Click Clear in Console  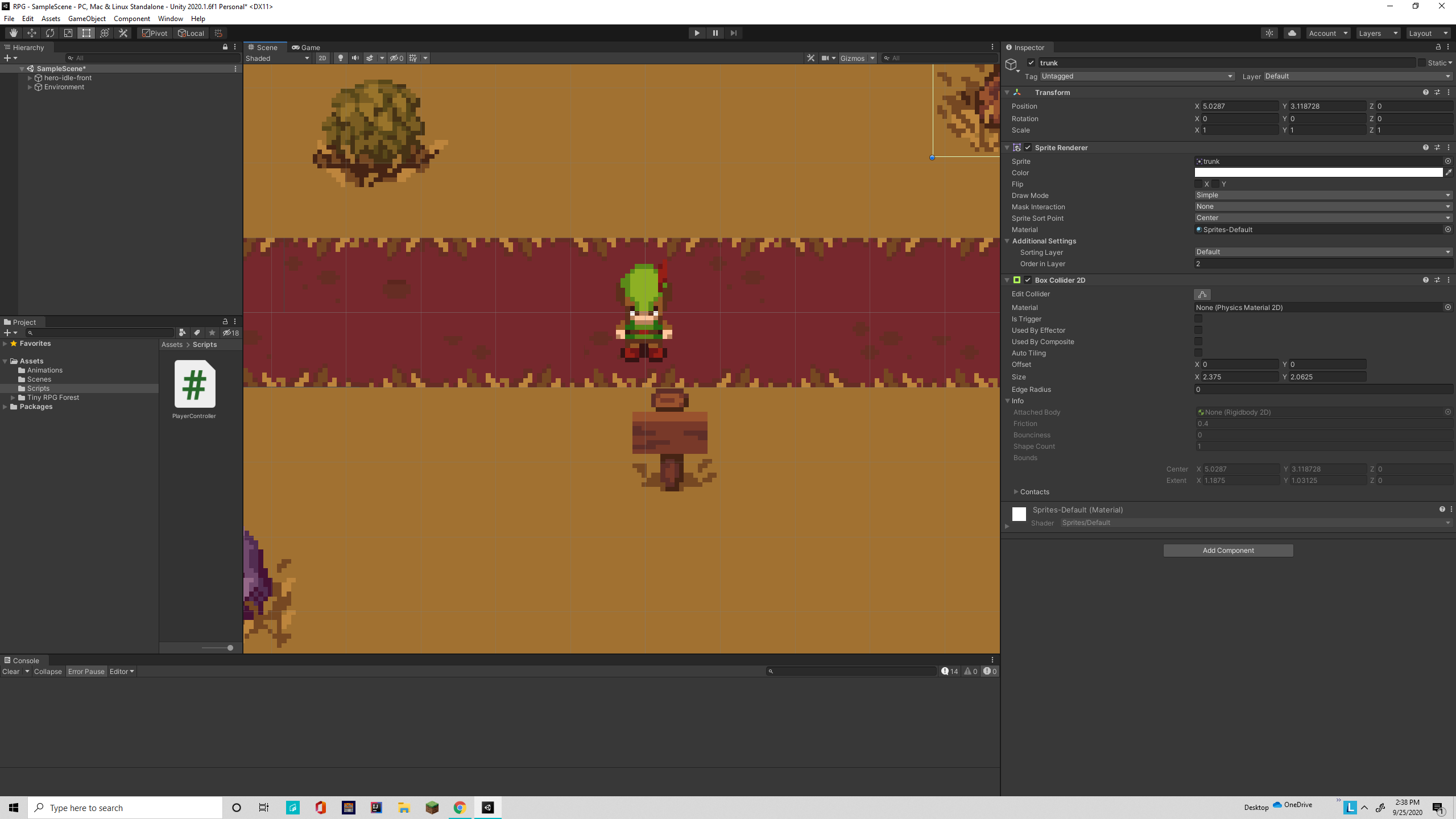coord(11,672)
